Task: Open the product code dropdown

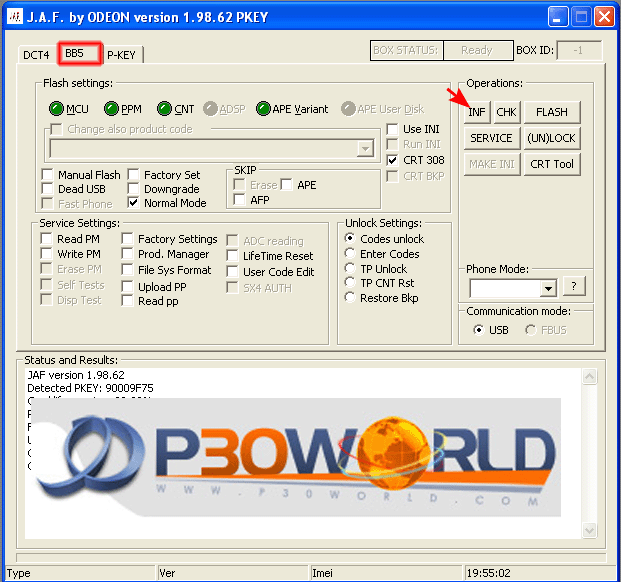Action: [365, 148]
